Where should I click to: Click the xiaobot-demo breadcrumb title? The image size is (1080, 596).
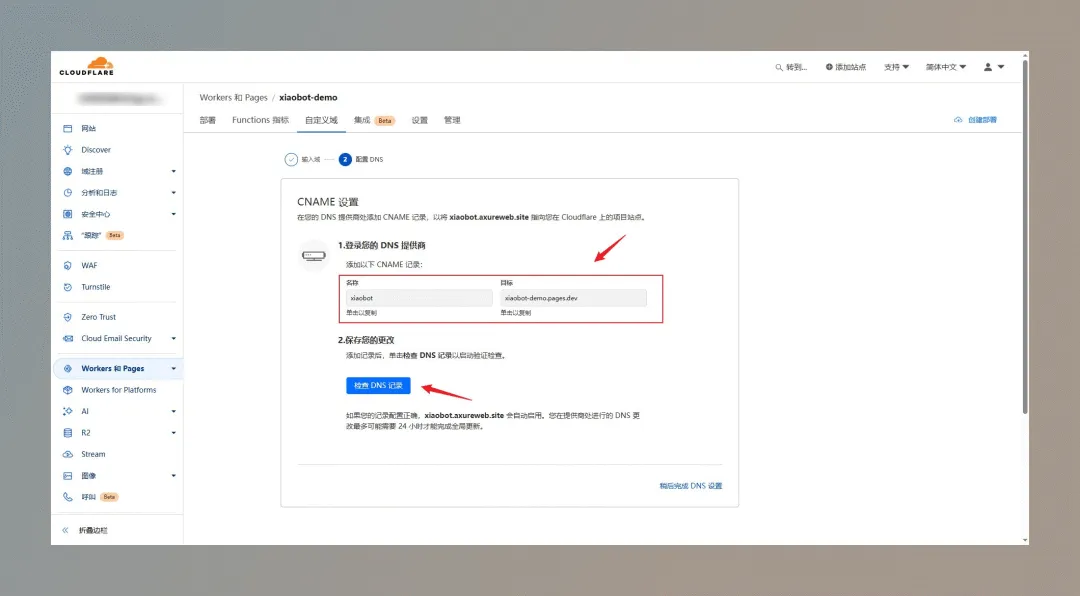(308, 97)
